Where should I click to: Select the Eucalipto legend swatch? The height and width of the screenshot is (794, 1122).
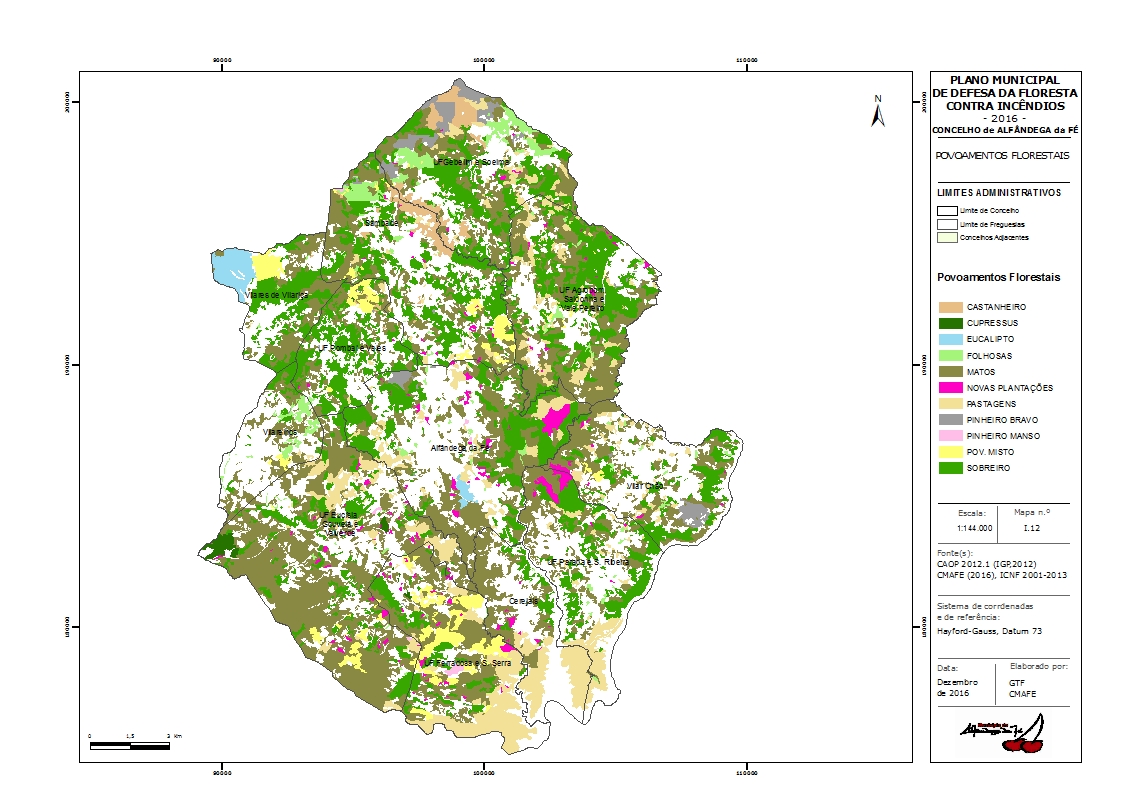(950, 339)
